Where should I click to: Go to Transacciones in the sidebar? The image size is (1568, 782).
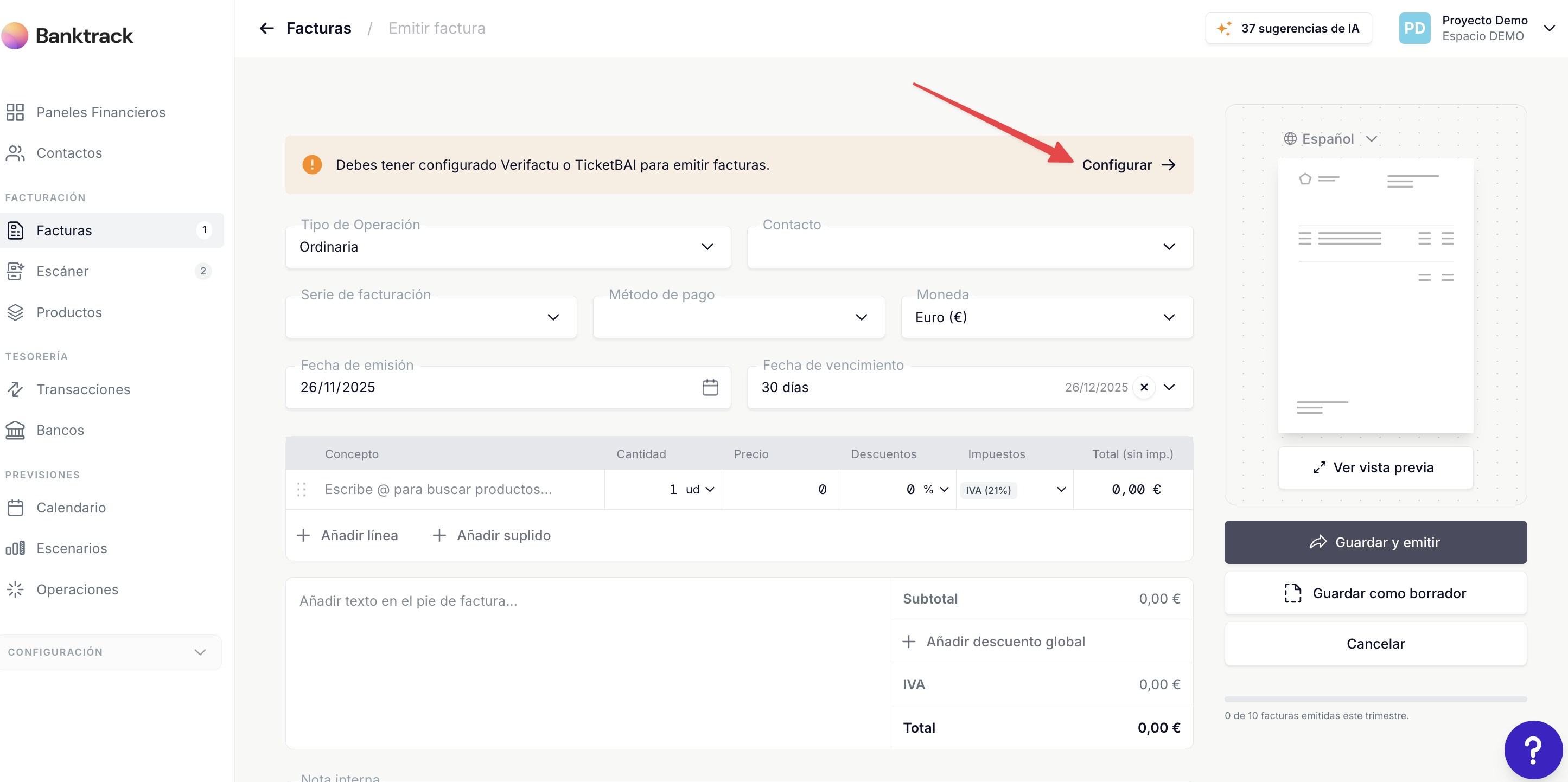83,389
